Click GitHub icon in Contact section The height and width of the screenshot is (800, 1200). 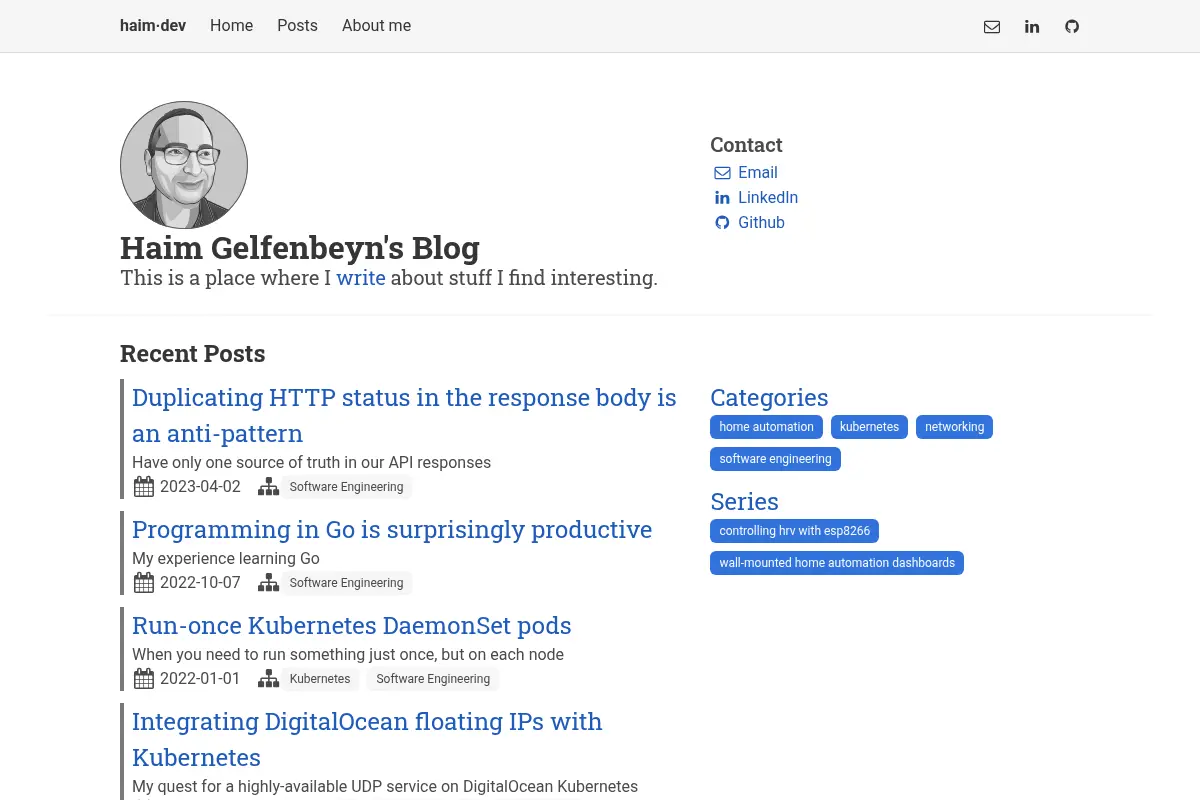tap(722, 223)
